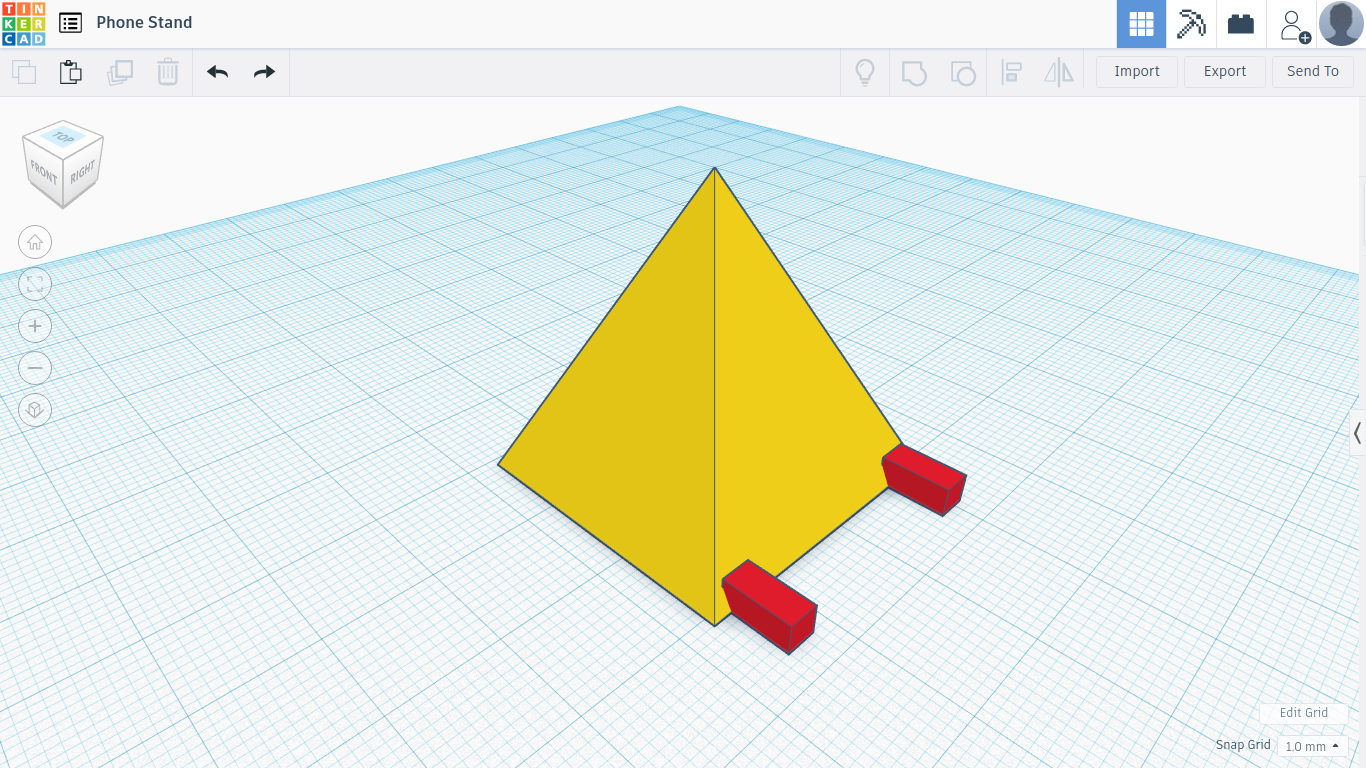Image resolution: width=1366 pixels, height=768 pixels.
Task: Zoom out of the workplane
Action: (x=35, y=368)
